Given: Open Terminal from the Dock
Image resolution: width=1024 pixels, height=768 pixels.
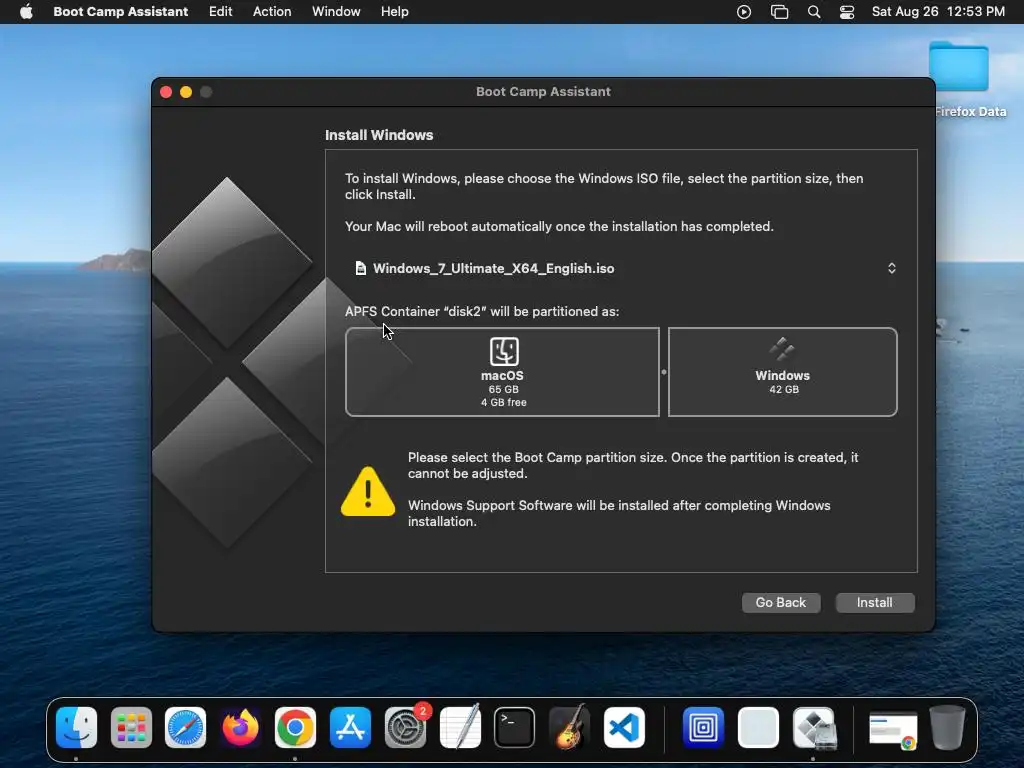Looking at the screenshot, I should click(515, 728).
